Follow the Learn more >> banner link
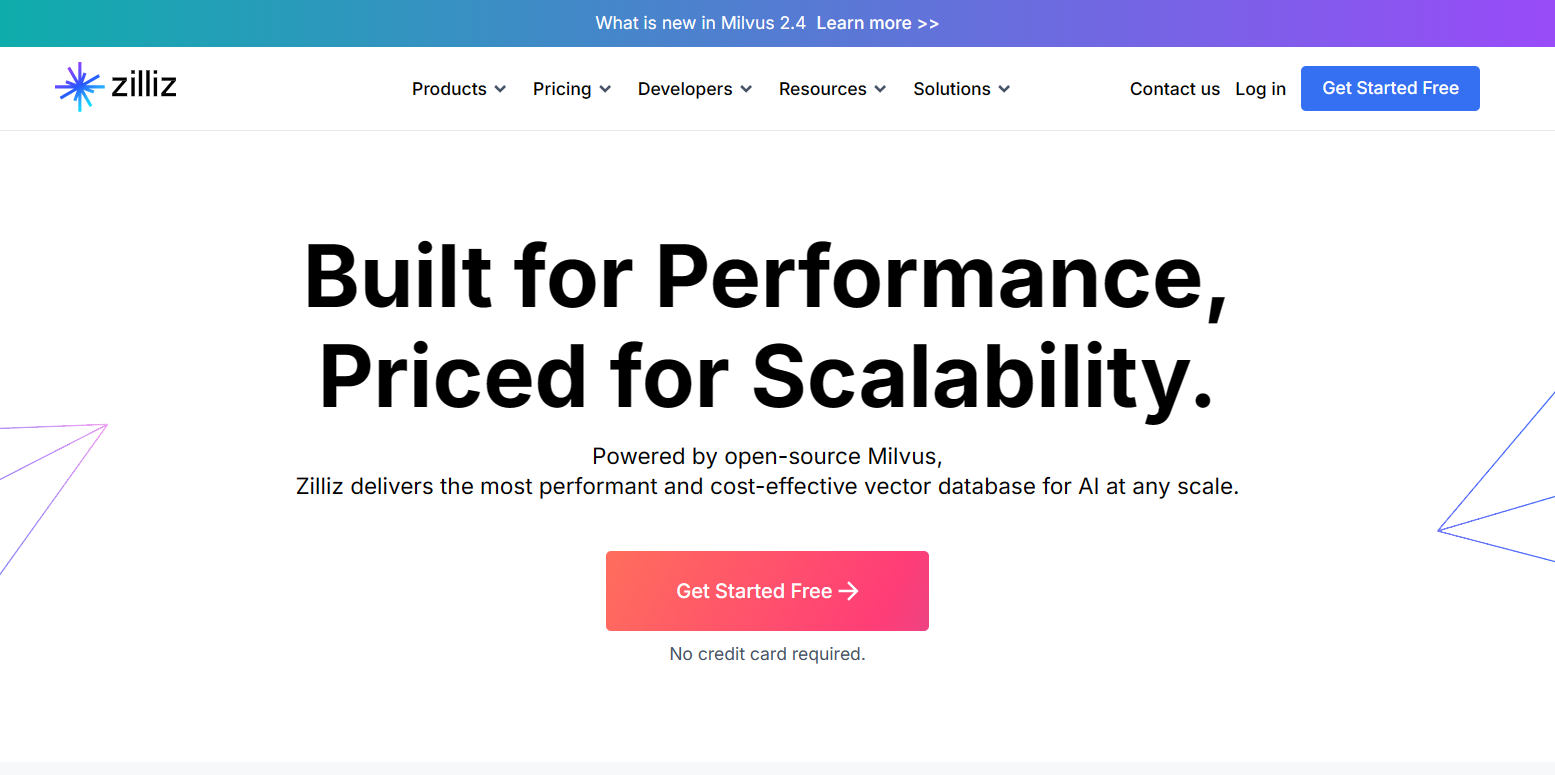Image resolution: width=1555 pixels, height=775 pixels. point(877,23)
